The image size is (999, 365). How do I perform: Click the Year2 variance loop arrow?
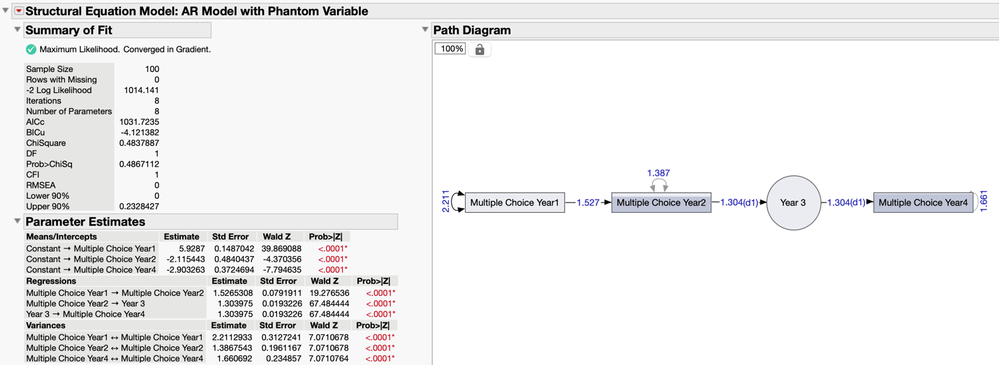(659, 185)
